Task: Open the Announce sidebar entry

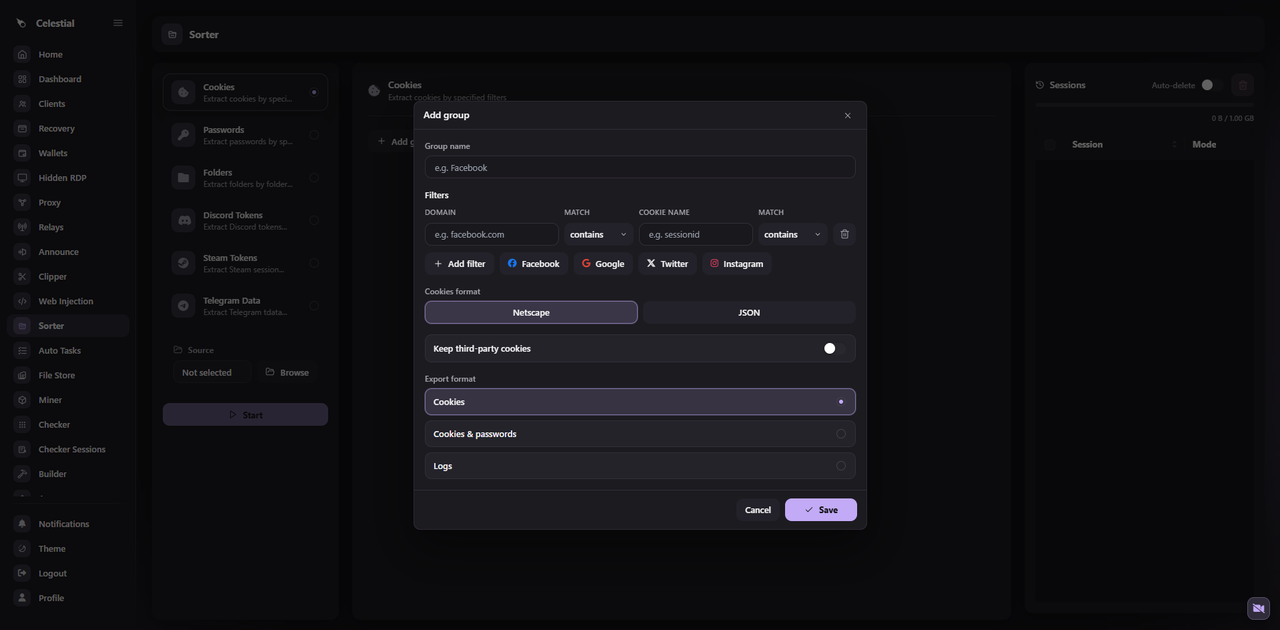Action: click(68, 252)
